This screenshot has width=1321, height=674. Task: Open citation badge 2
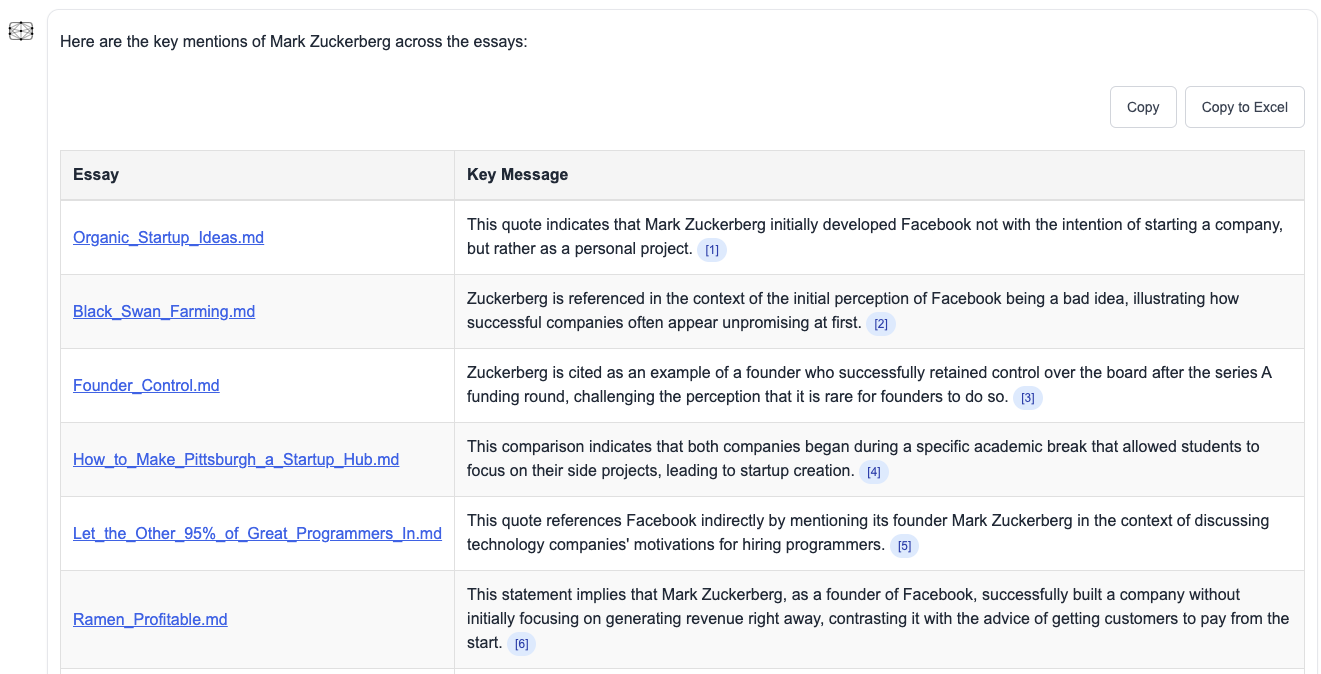point(881,324)
